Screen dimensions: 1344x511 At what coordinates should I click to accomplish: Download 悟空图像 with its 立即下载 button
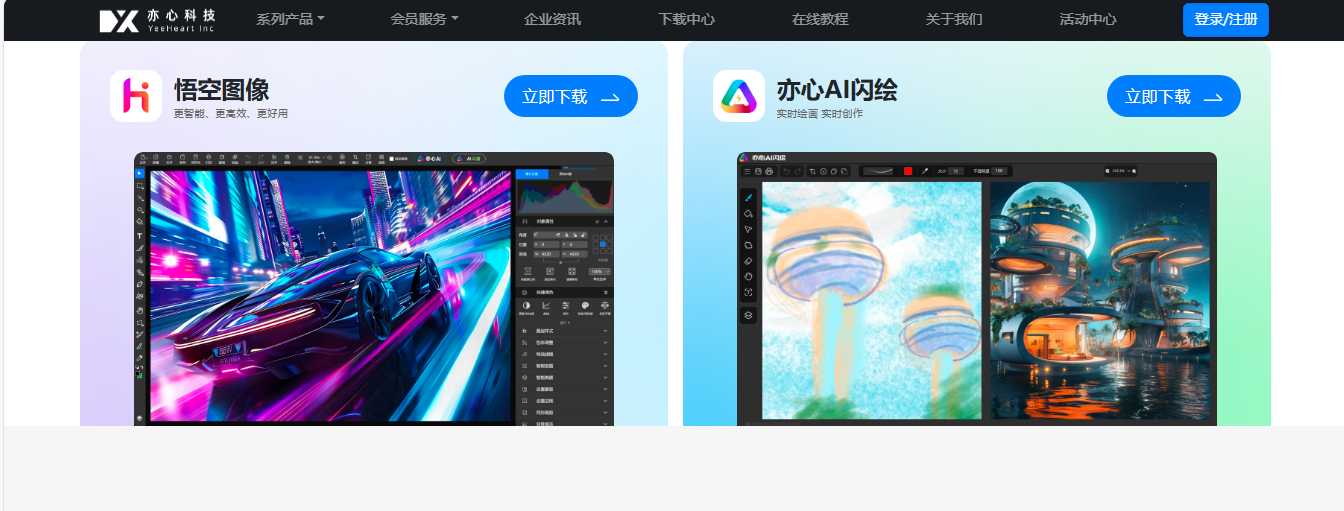571,96
